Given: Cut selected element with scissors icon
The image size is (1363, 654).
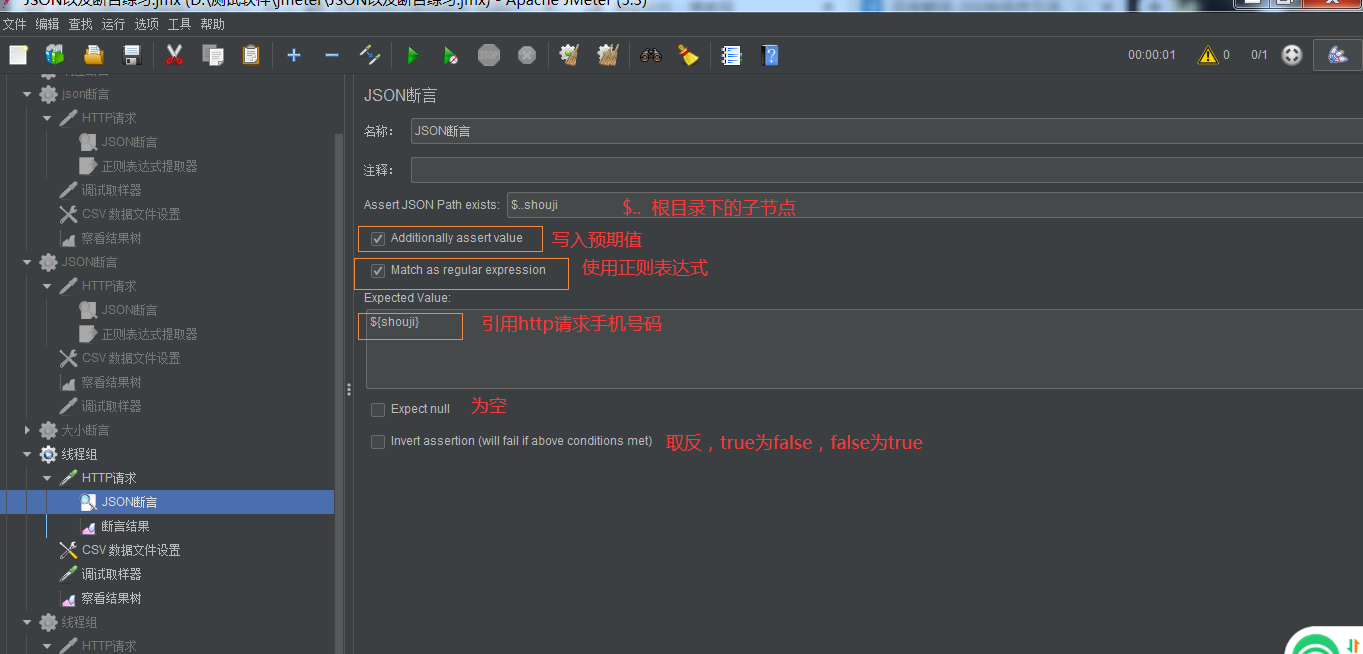Looking at the screenshot, I should click(174, 55).
